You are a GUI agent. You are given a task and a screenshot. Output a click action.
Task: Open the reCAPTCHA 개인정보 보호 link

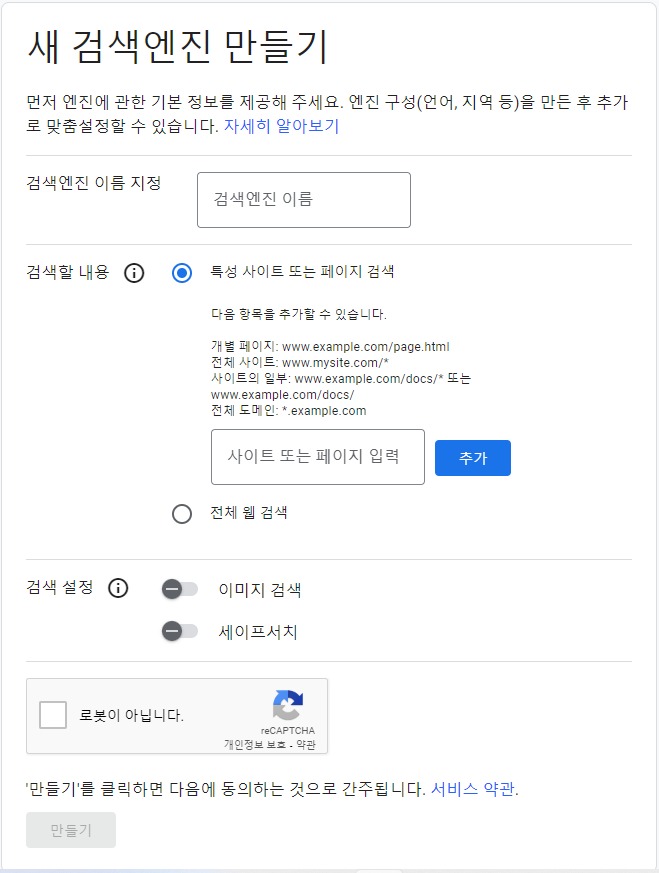coord(255,744)
